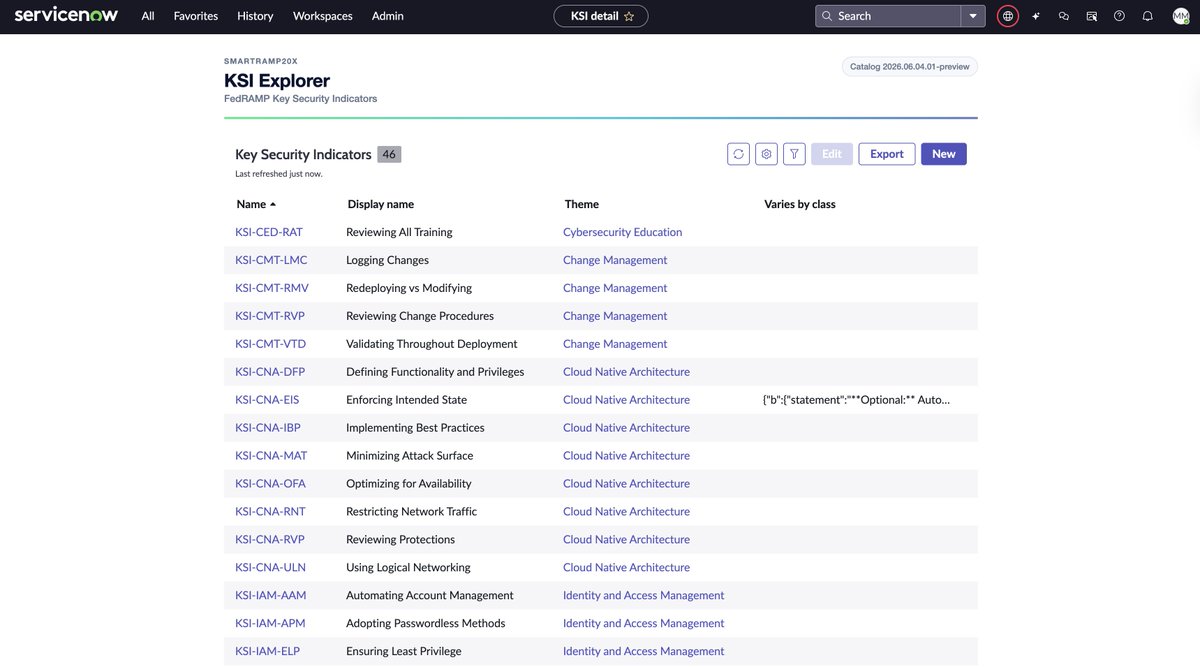Open Identity and Access Management theme for KSI-IAM-AAM

click(643, 596)
